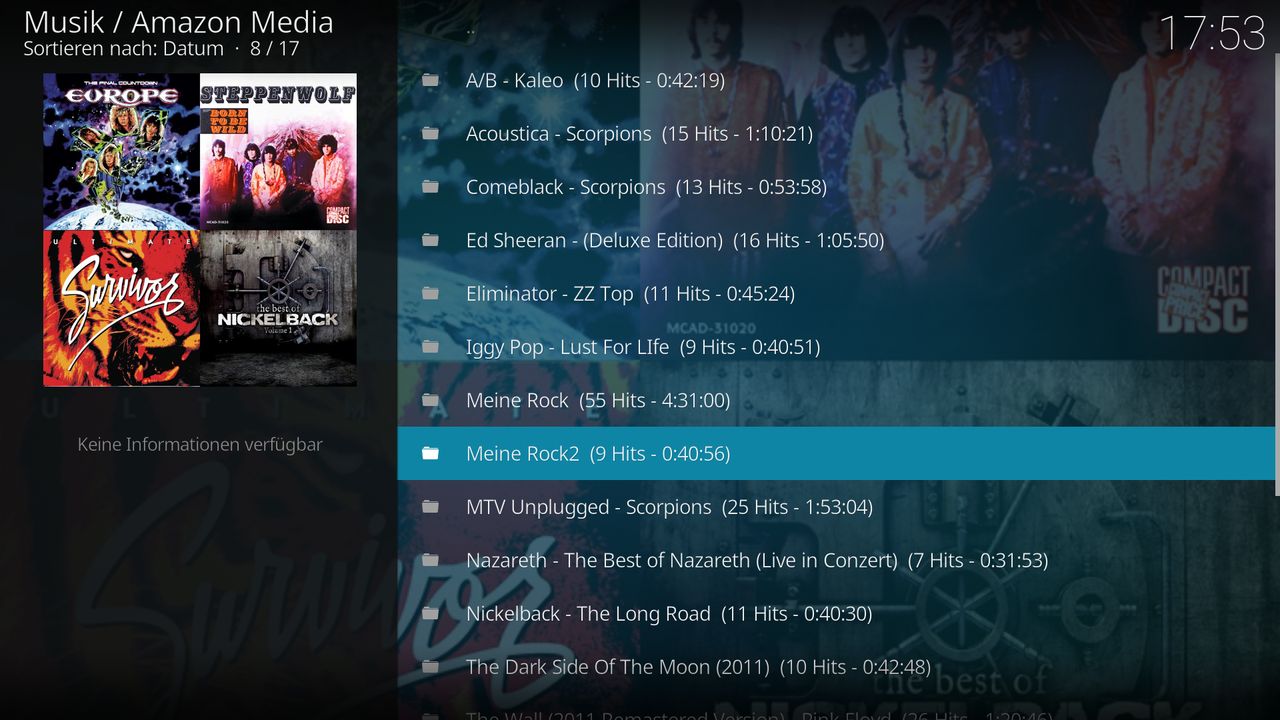Viewport: 1280px width, 720px height.
Task: Click the Best of Nickelback cover art
Action: click(278, 308)
